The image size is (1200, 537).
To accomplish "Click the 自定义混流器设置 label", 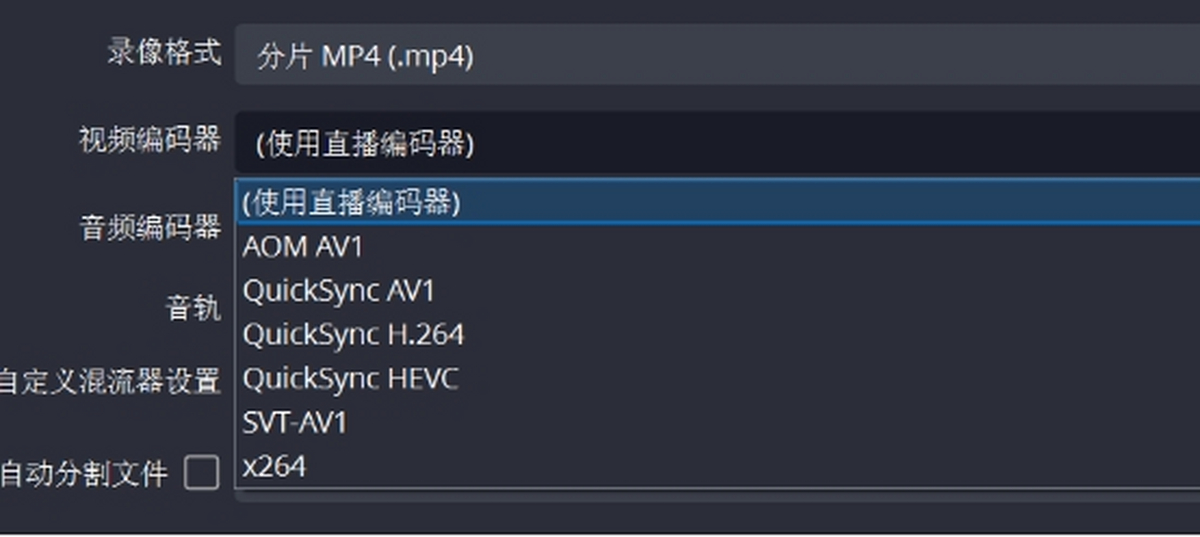I will click(x=109, y=381).
